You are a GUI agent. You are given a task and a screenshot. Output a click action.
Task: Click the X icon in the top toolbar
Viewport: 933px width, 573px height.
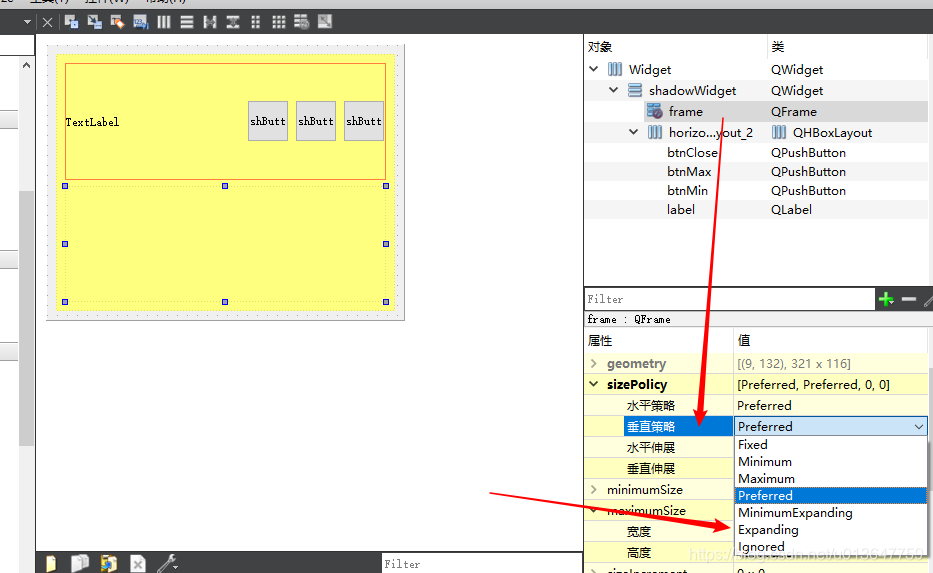[x=48, y=23]
